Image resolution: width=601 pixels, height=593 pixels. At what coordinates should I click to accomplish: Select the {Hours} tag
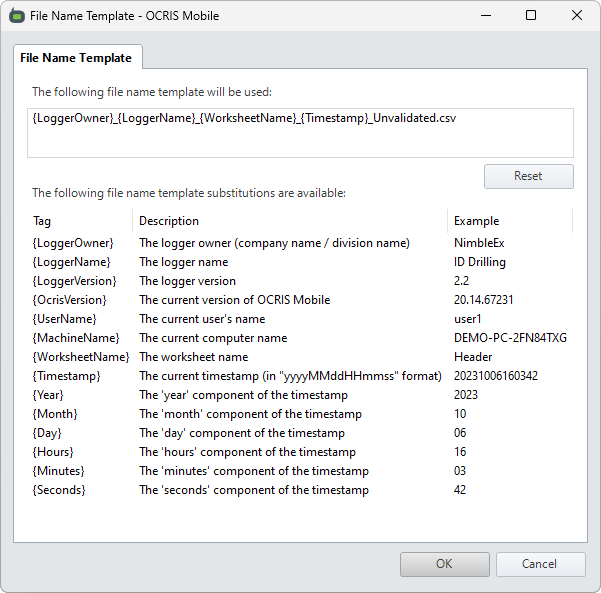[x=53, y=452]
